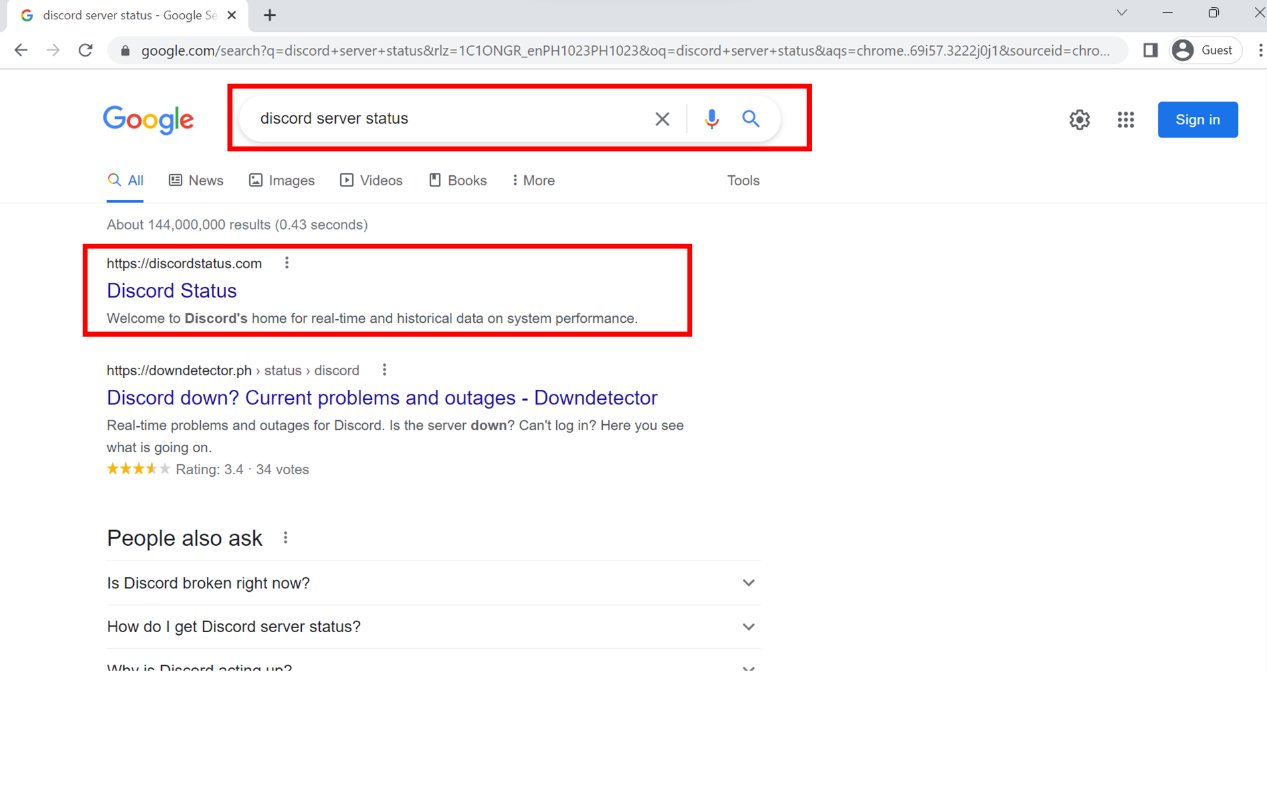Image resolution: width=1267 pixels, height=806 pixels.
Task: Click the blue magnifier search icon
Action: [751, 119]
